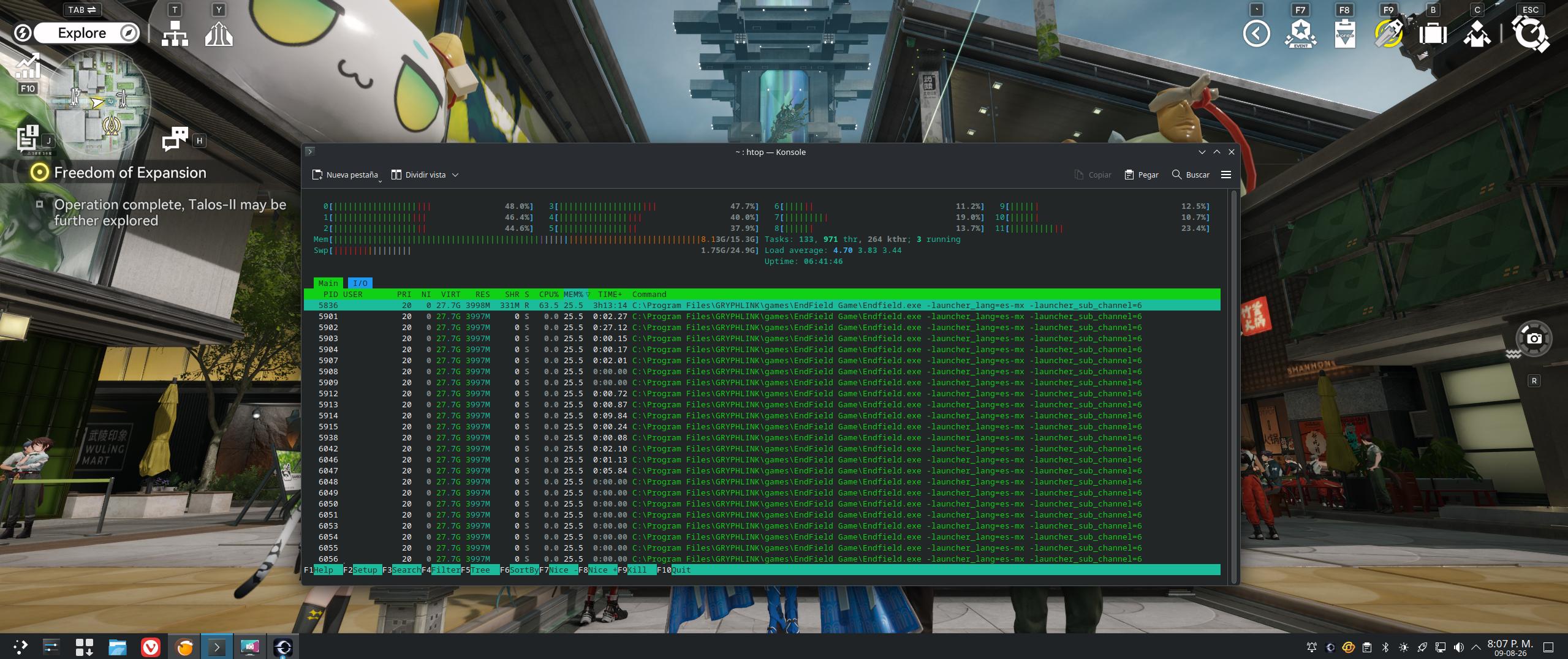1568x659 pixels.
Task: Switch to htop Main tab
Action: pyautogui.click(x=328, y=283)
